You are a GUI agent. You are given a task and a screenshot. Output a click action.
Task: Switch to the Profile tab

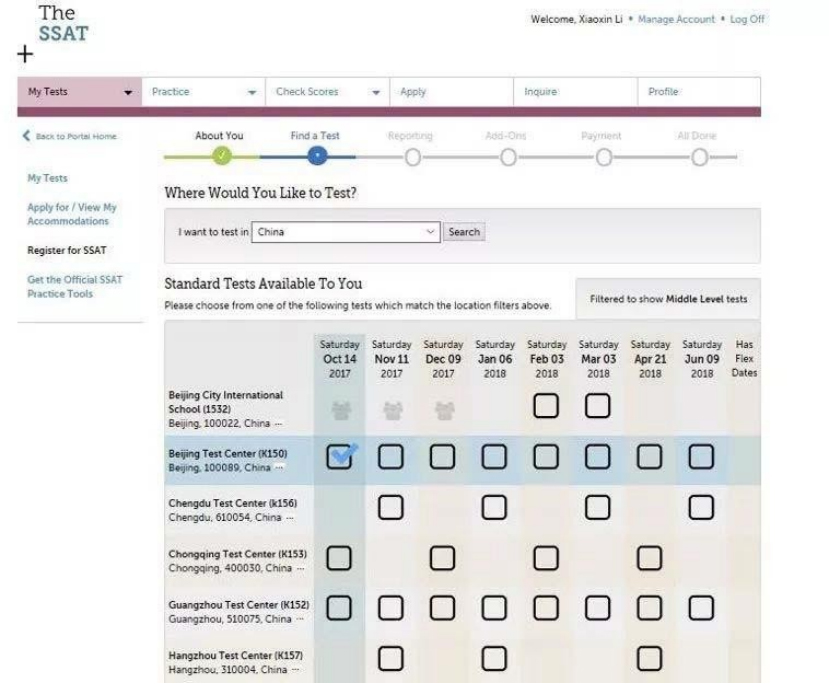click(663, 92)
